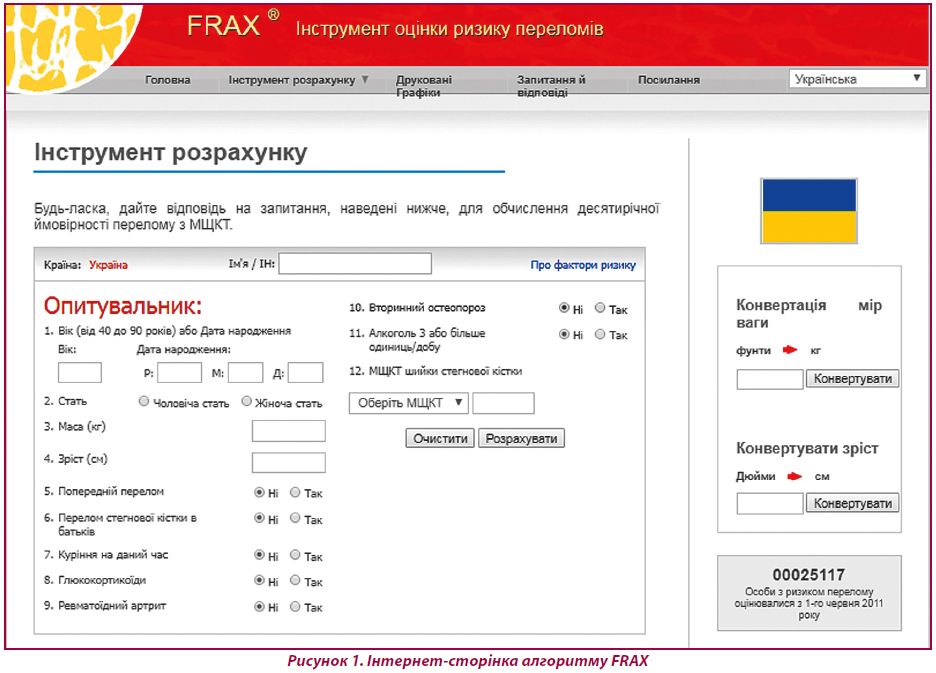Viewport: 936px width, 673px height.
Task: Select Так for Вторинний остеопороз
Action: [x=600, y=308]
